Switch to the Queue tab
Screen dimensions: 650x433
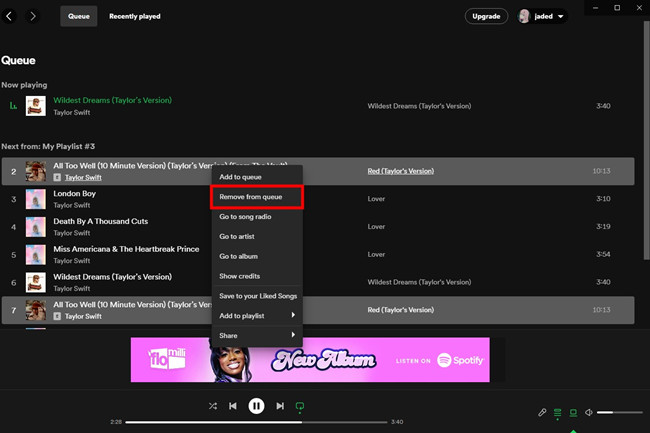pyautogui.click(x=79, y=16)
